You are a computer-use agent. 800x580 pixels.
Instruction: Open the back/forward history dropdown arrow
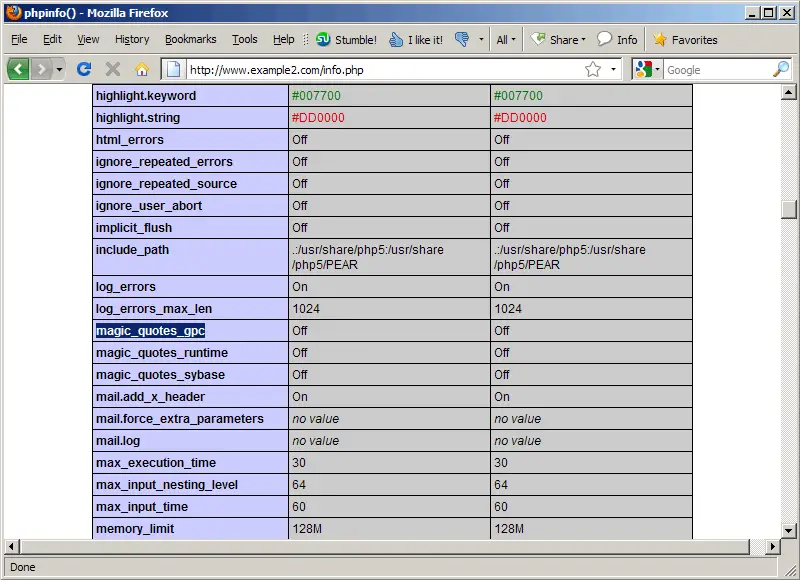[x=59, y=69]
